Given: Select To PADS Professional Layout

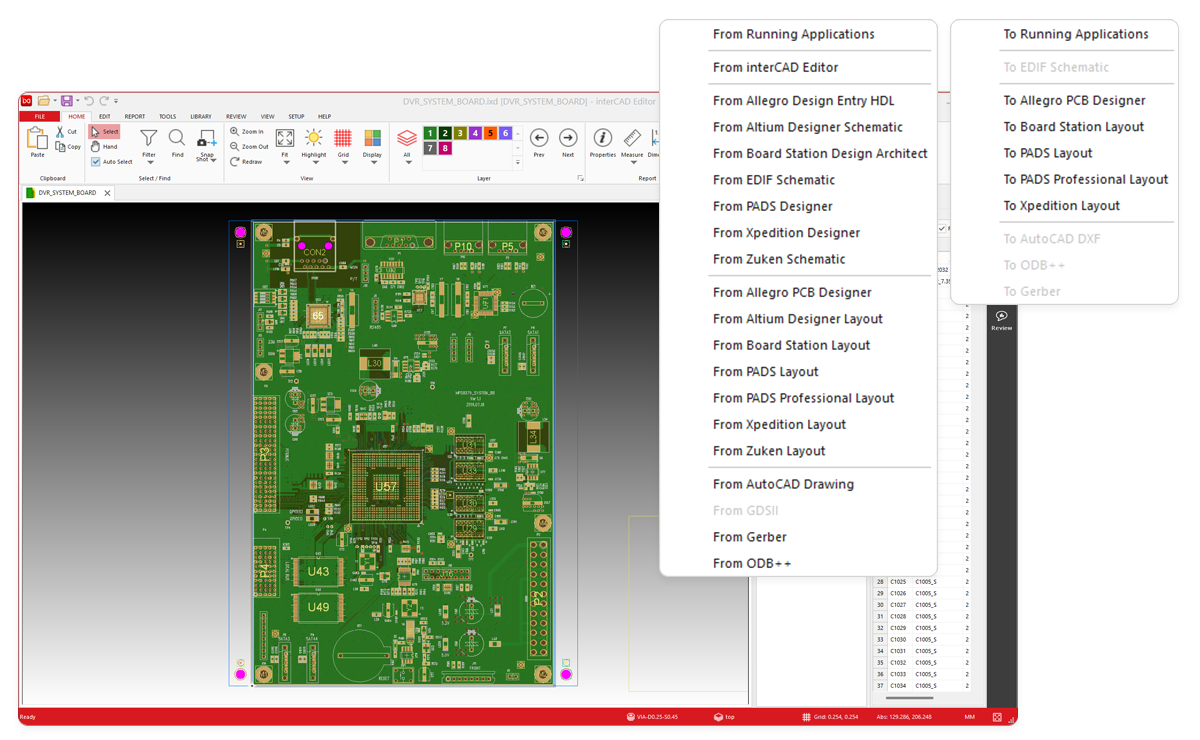Looking at the screenshot, I should pyautogui.click(x=1085, y=179).
